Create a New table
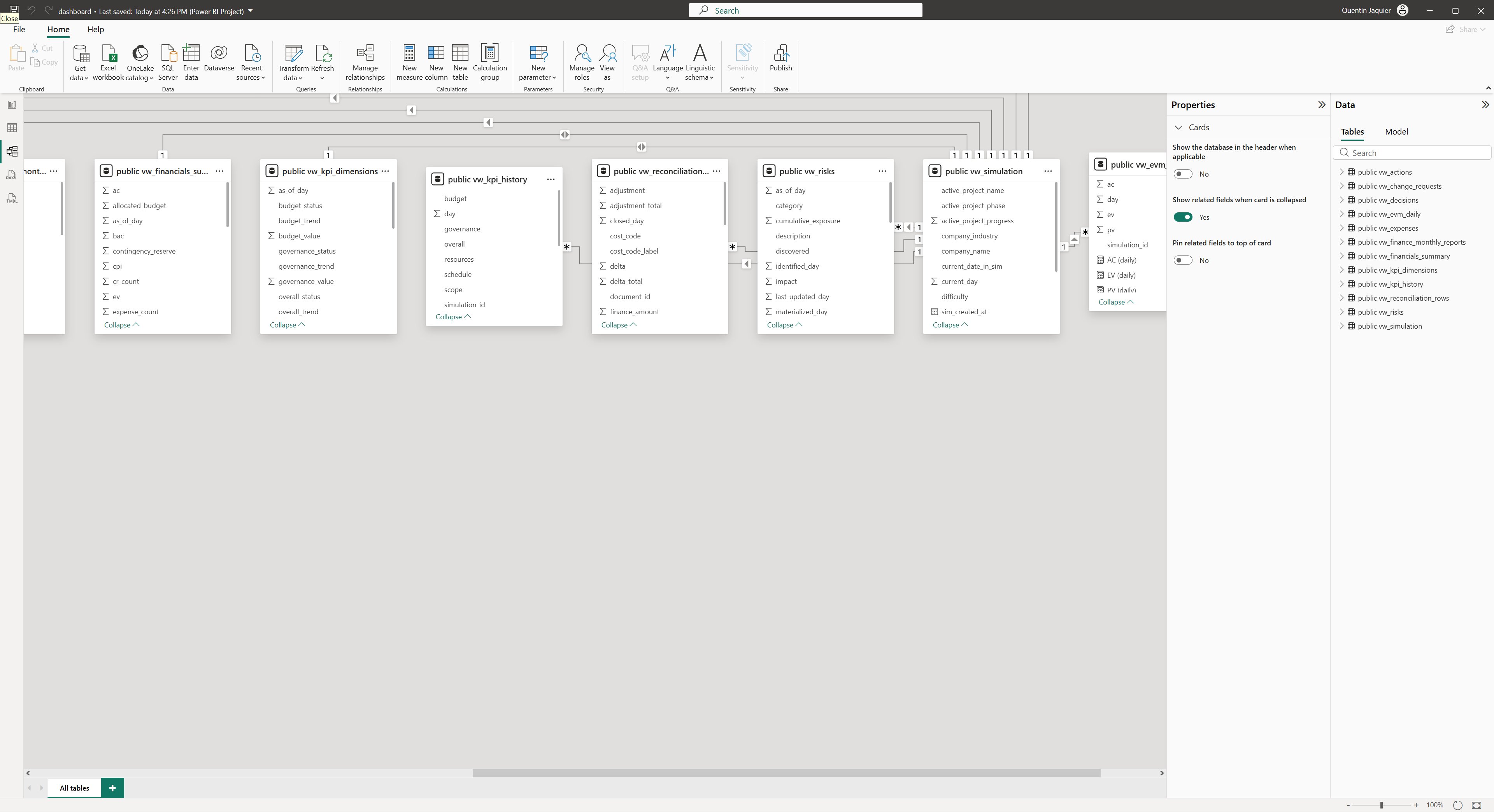The height and width of the screenshot is (812, 1494). point(460,63)
